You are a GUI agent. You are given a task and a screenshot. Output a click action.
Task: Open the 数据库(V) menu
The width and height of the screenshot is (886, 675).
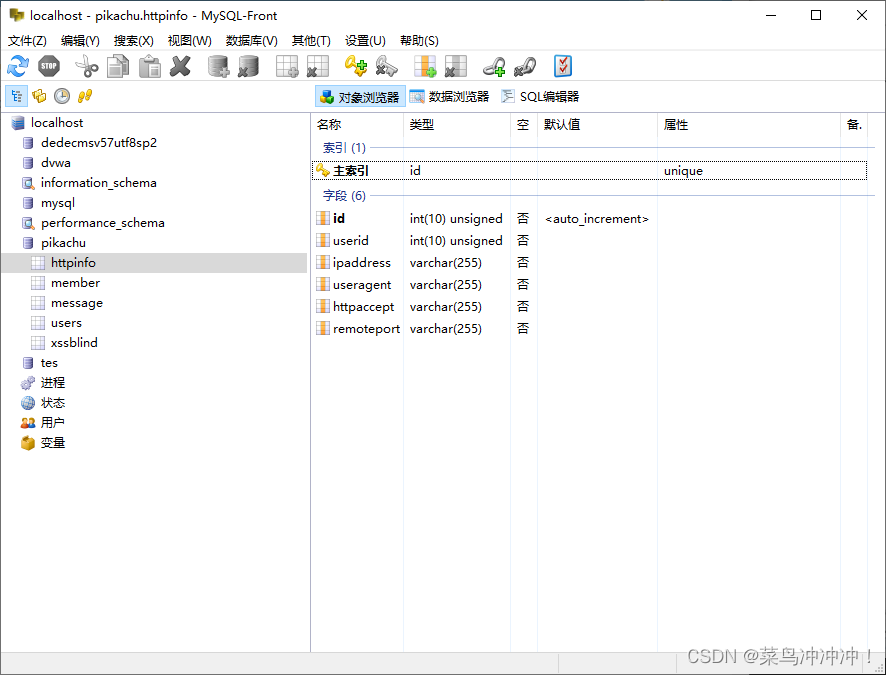[251, 41]
